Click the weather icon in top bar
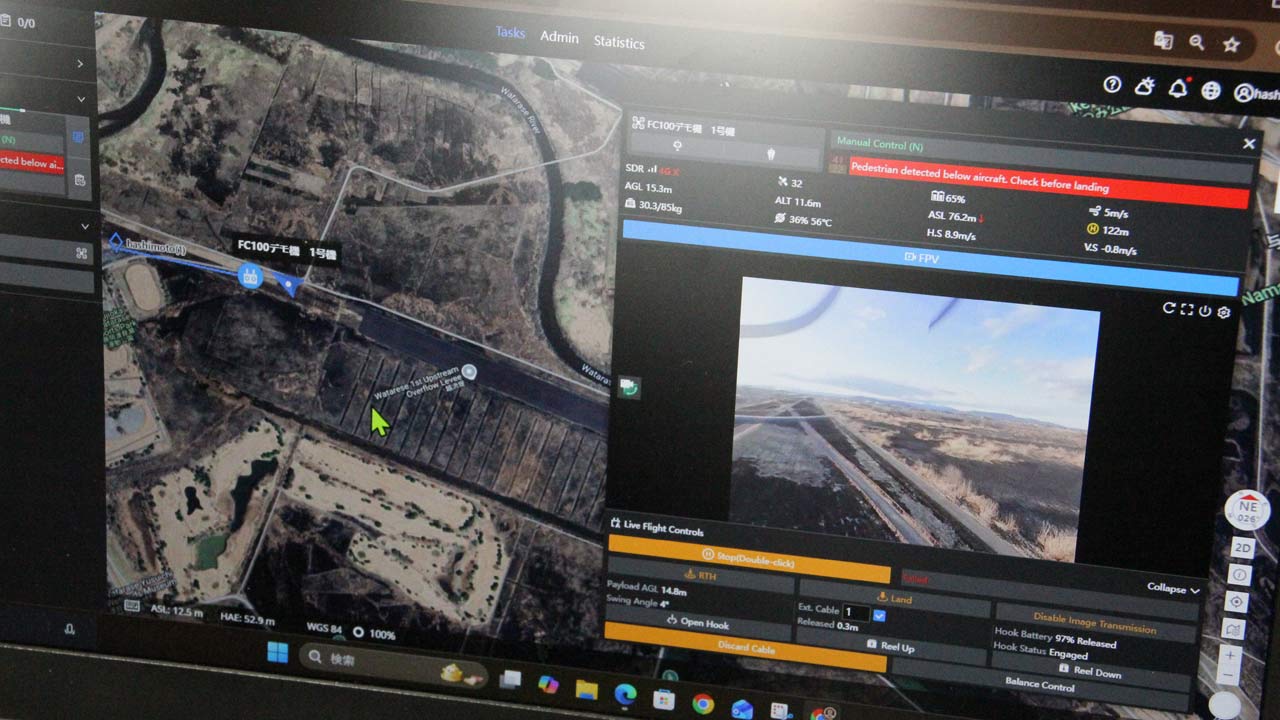 tap(1144, 87)
